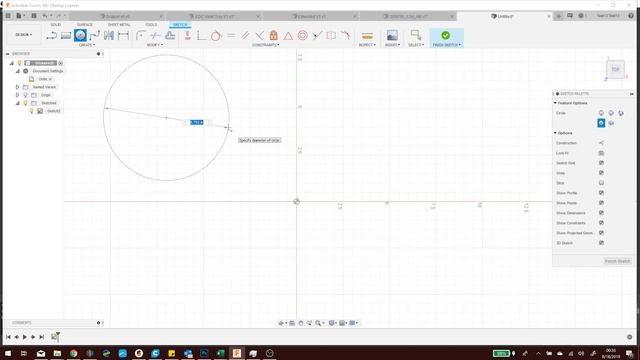This screenshot has height=360, width=640.
Task: Select the Rectangle sketch tool
Action: click(66, 36)
